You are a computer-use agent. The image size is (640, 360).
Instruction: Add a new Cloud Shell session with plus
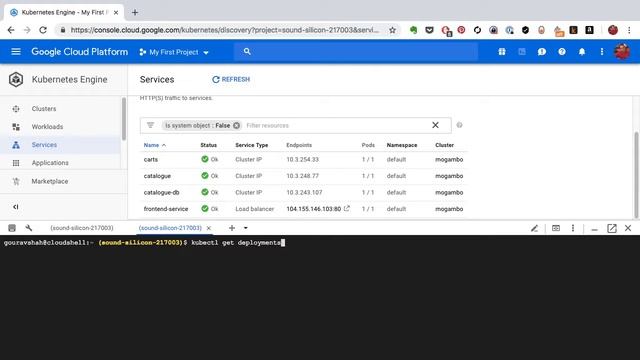(232, 228)
